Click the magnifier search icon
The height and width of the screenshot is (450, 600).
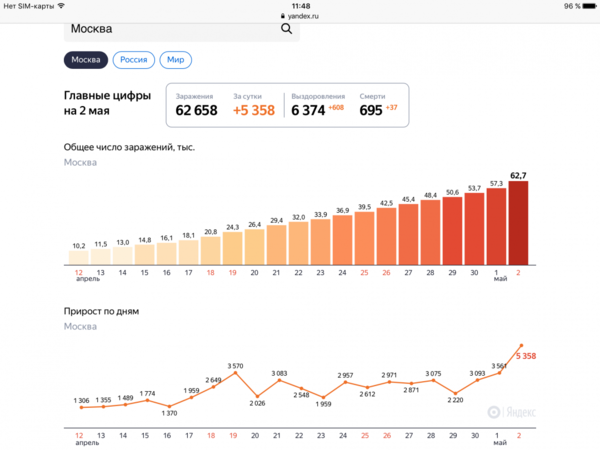click(286, 29)
